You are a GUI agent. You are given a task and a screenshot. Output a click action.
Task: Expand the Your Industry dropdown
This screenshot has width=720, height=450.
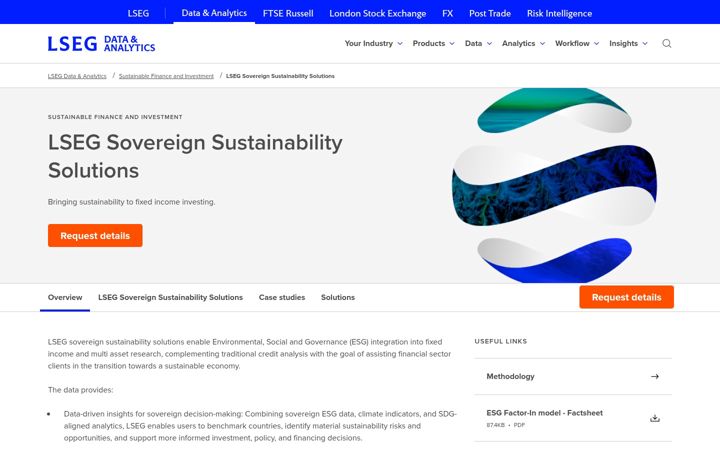point(373,44)
